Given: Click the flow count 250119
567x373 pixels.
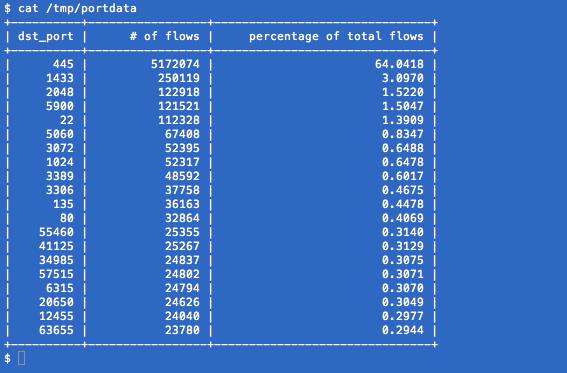Looking at the screenshot, I should coord(179,78).
